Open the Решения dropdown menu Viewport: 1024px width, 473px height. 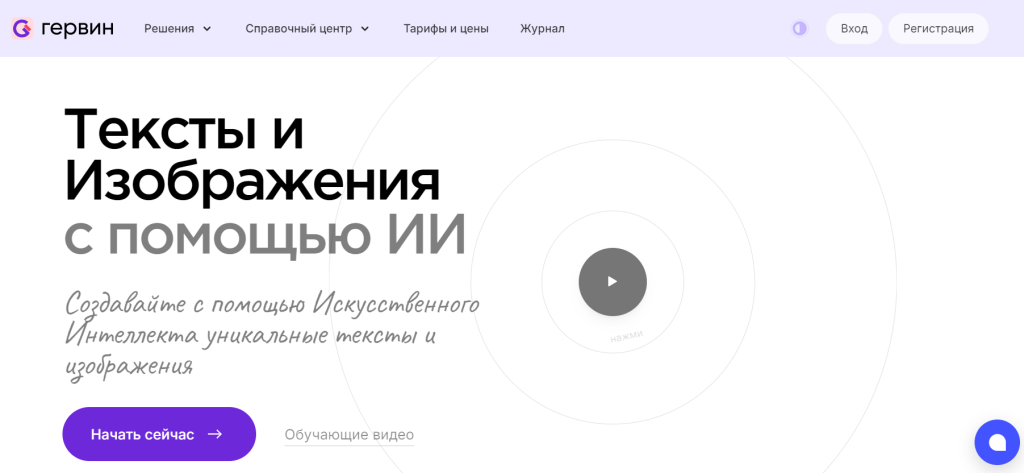[x=178, y=29]
